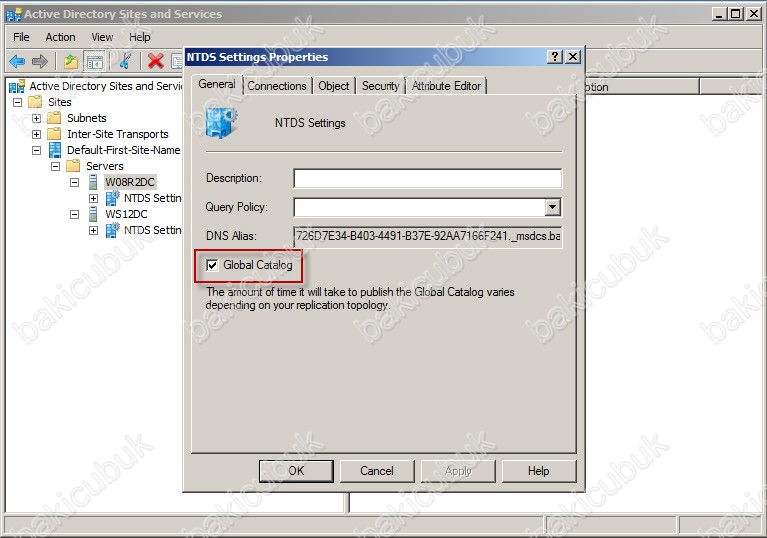
Task: Open the File menu
Action: (x=21, y=37)
